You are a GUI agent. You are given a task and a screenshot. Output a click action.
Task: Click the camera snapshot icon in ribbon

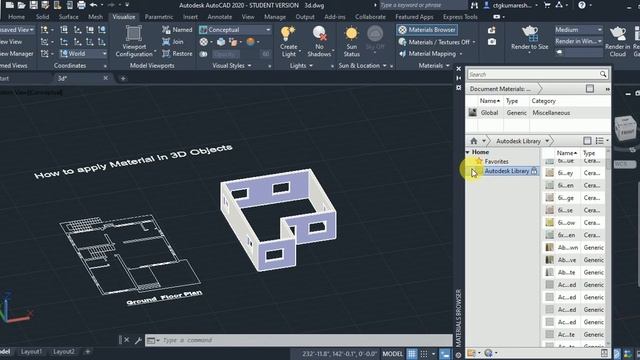pyautogui.click(x=492, y=42)
